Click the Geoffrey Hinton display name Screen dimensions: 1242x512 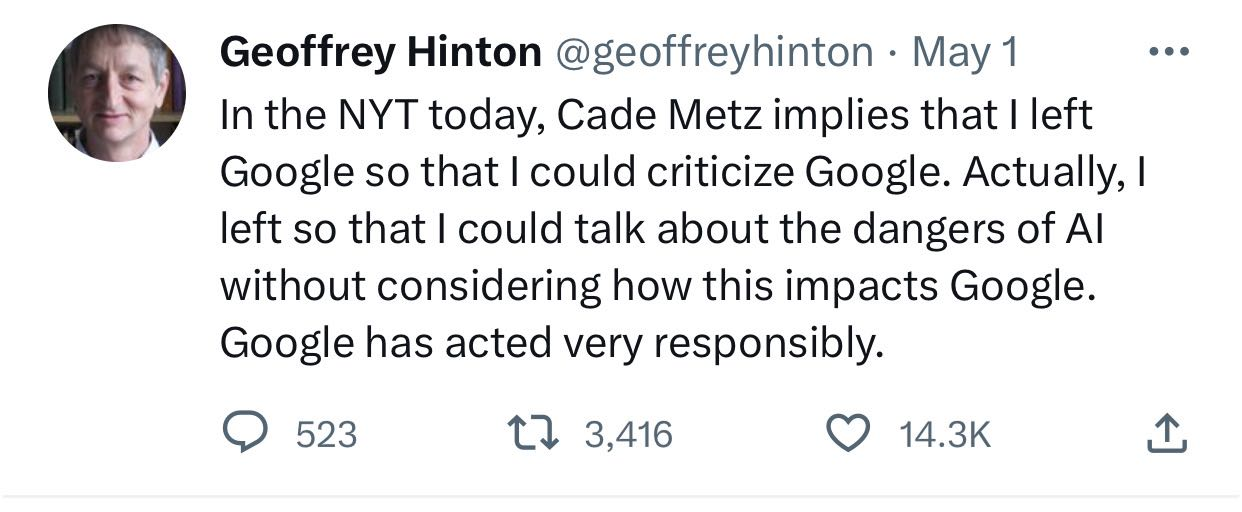pos(380,52)
